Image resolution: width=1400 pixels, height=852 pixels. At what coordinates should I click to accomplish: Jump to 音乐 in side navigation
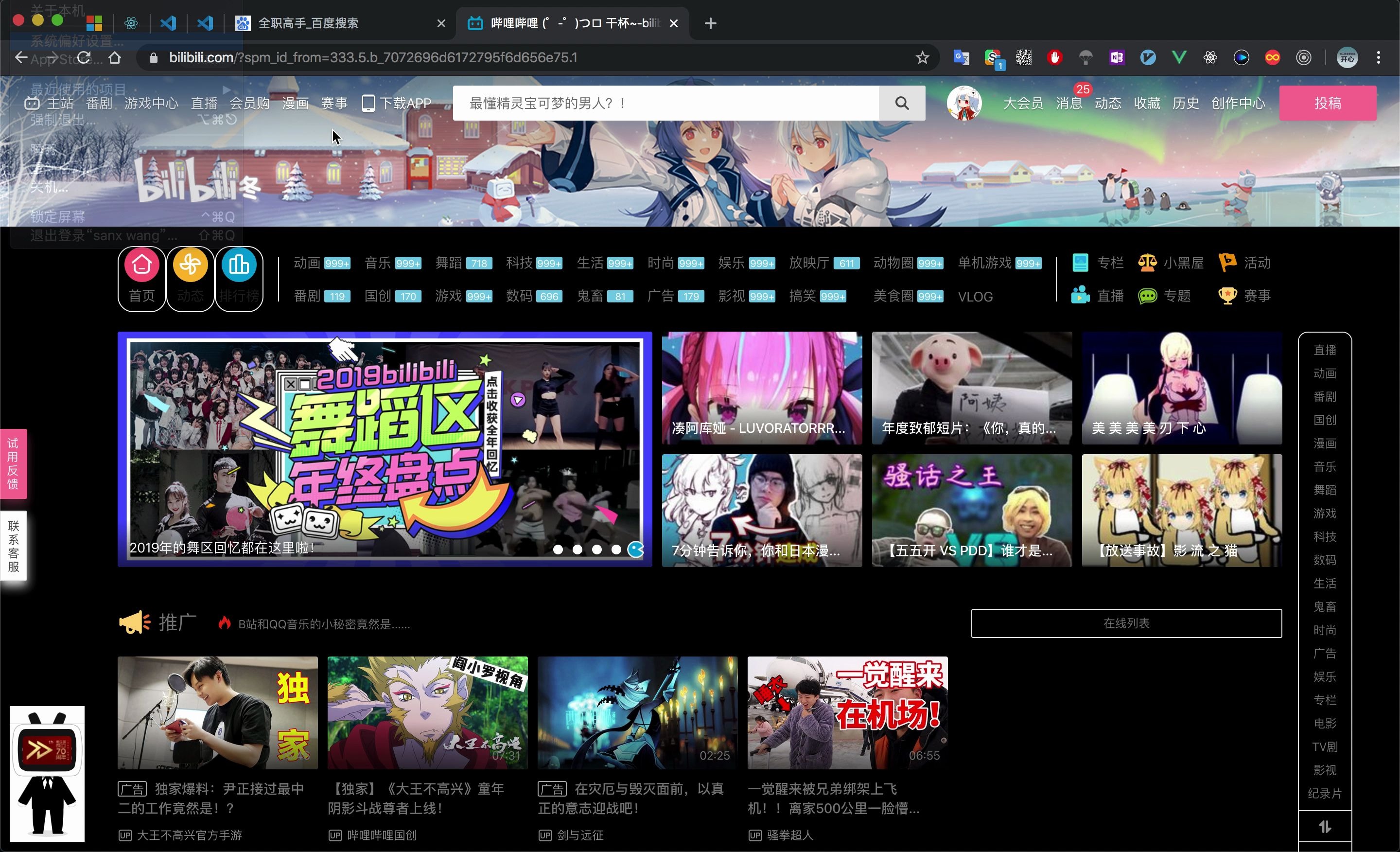tap(1325, 467)
